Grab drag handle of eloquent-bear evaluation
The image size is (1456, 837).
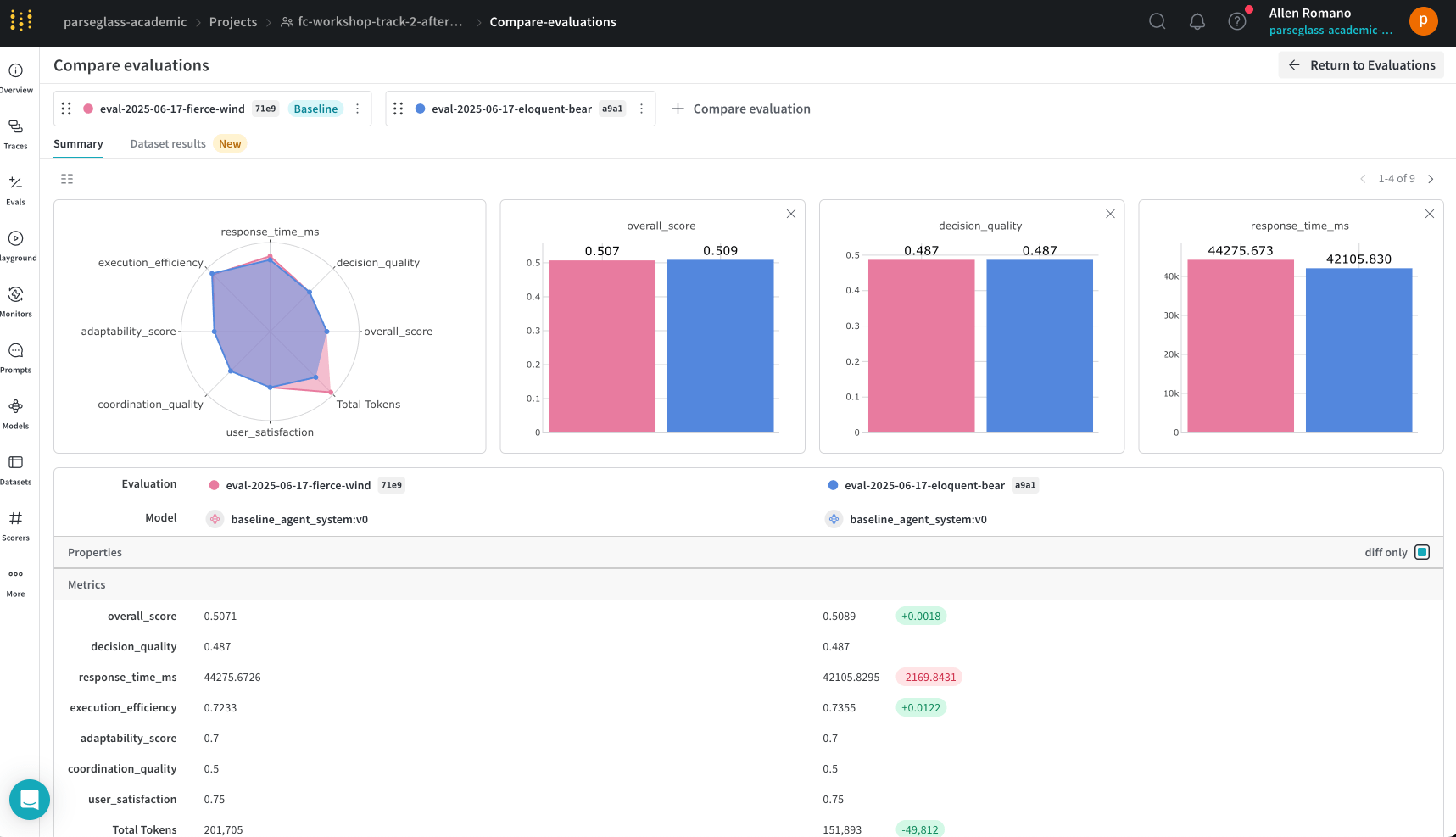coord(398,109)
